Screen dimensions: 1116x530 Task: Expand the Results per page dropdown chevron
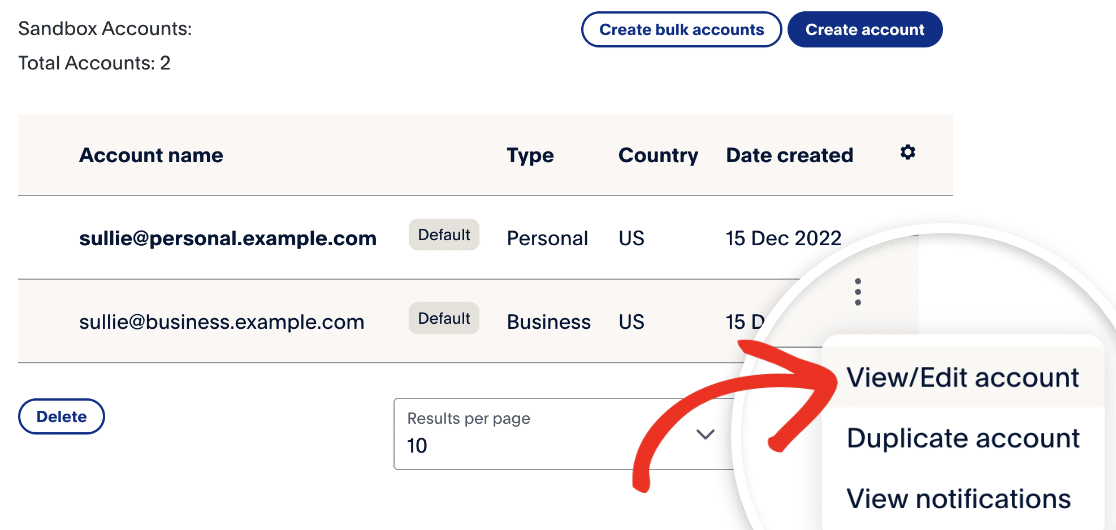(705, 434)
